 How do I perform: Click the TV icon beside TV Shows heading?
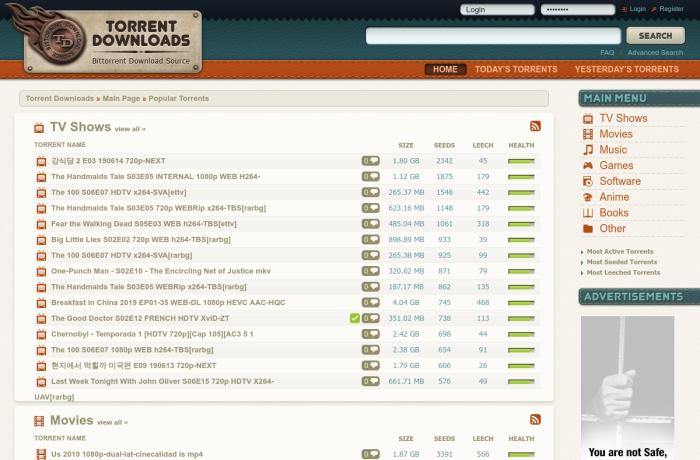point(39,128)
